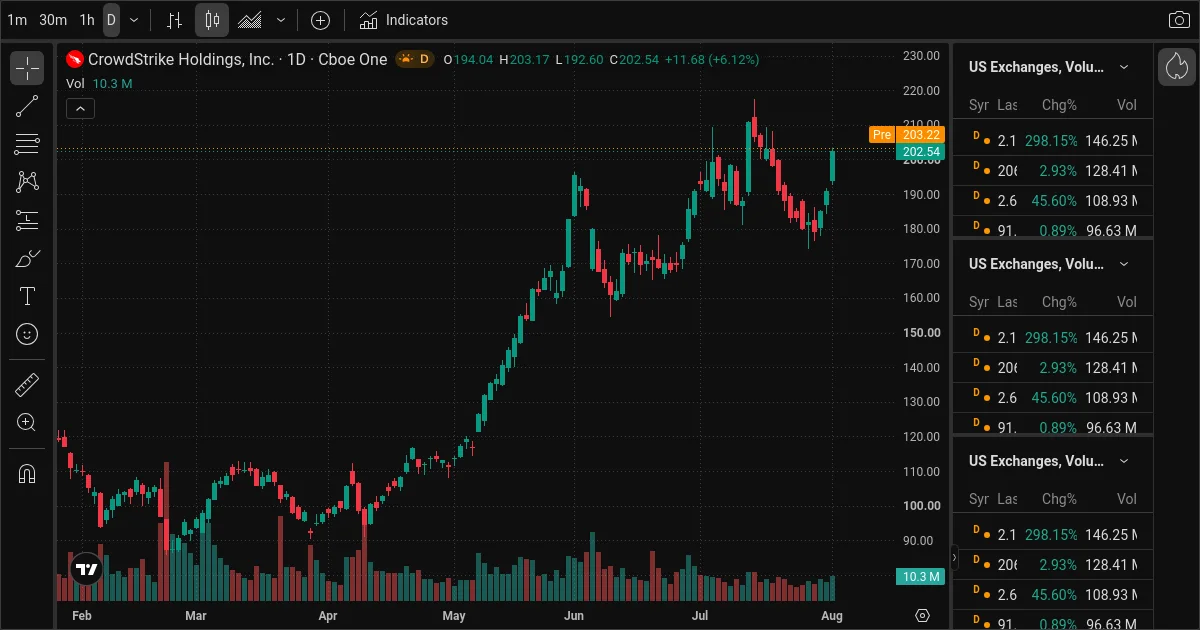1200x630 pixels.
Task: Open the hotlists flame panel
Action: point(1177,67)
